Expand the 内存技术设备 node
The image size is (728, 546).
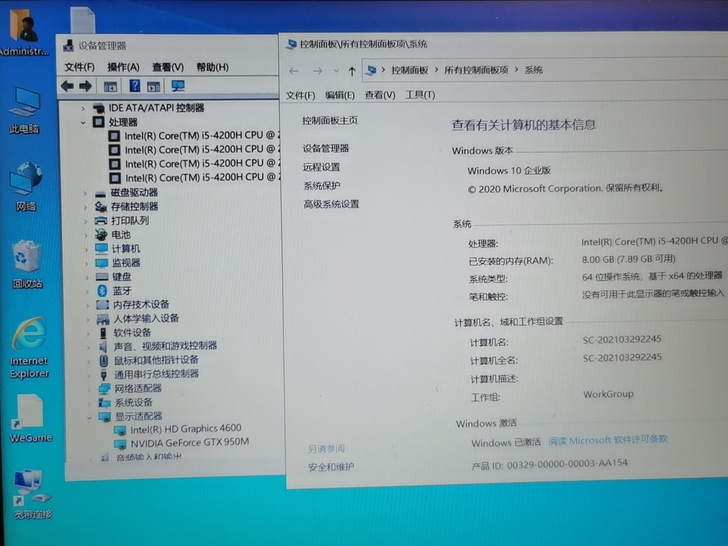87,306
